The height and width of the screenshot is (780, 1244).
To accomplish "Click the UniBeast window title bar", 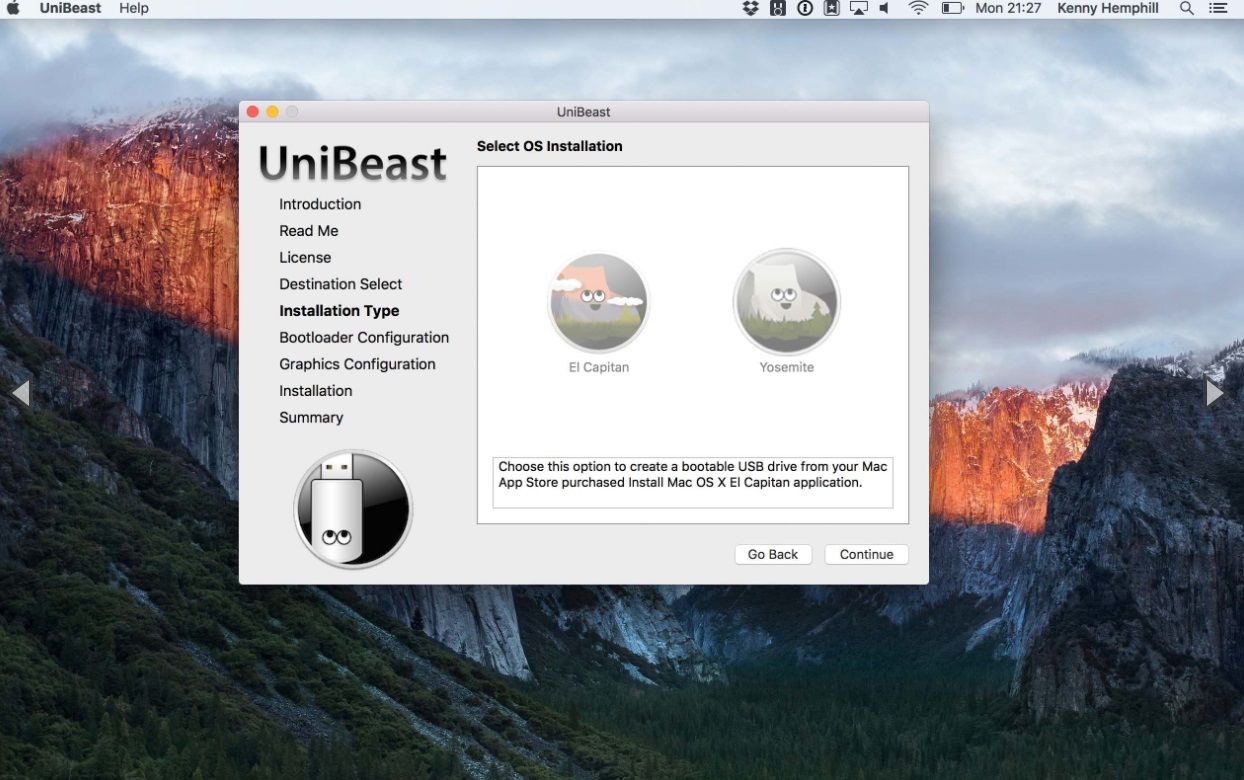I will coord(584,112).
